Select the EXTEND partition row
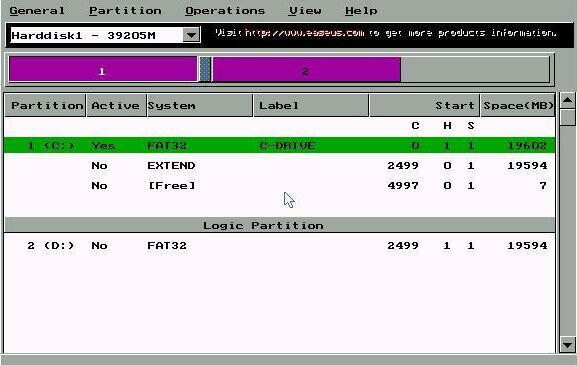 (x=279, y=166)
